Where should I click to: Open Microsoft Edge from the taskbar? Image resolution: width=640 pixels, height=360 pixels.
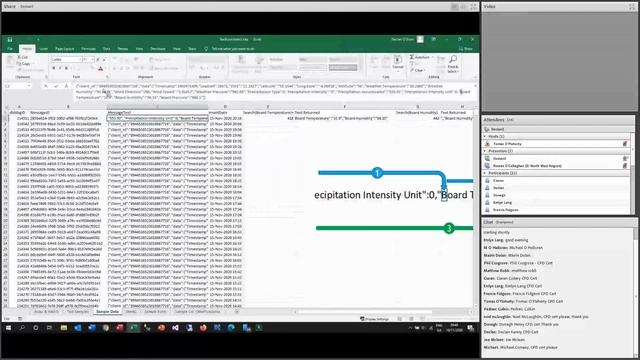(x=231, y=327)
